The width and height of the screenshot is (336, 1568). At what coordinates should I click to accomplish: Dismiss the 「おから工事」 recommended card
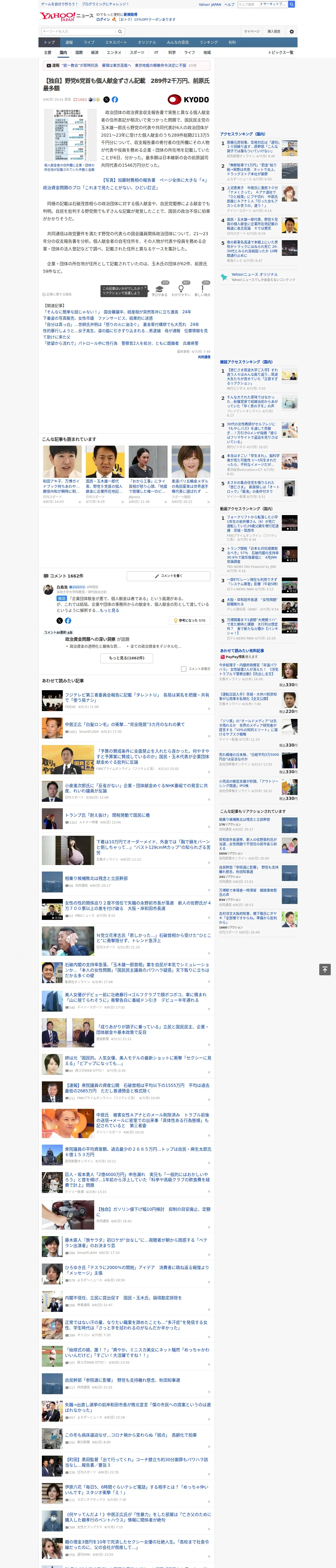(165, 502)
